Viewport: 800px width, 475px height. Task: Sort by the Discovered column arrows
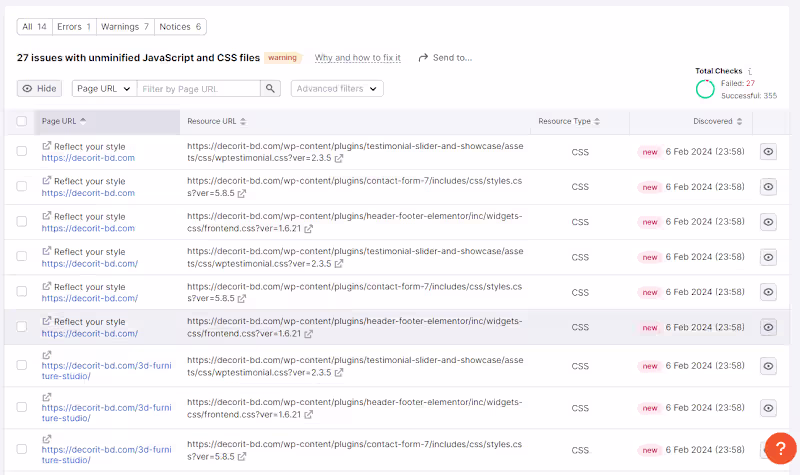click(x=740, y=121)
